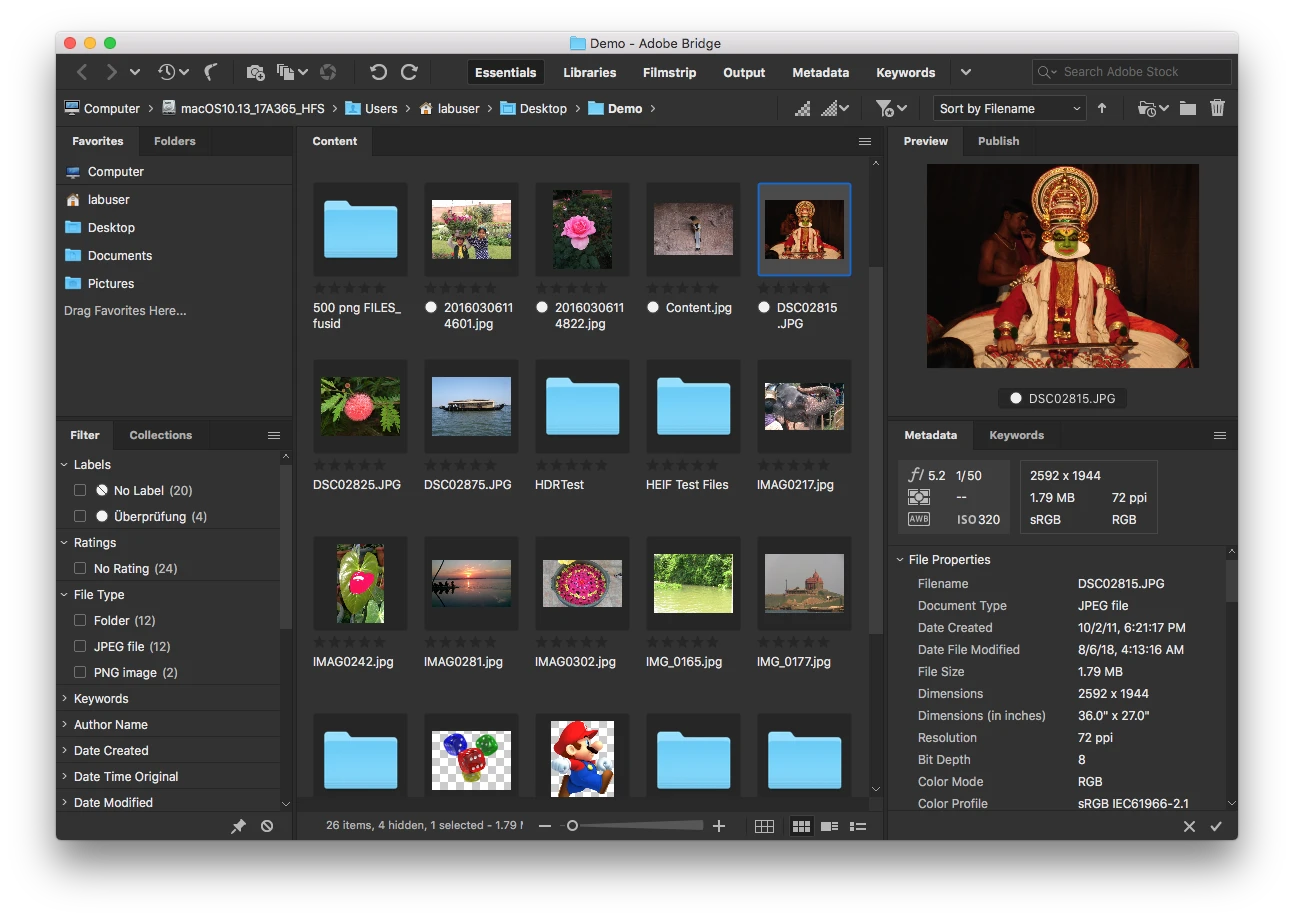Enable the JPEG file filter
The height and width of the screenshot is (920, 1294).
click(x=80, y=646)
